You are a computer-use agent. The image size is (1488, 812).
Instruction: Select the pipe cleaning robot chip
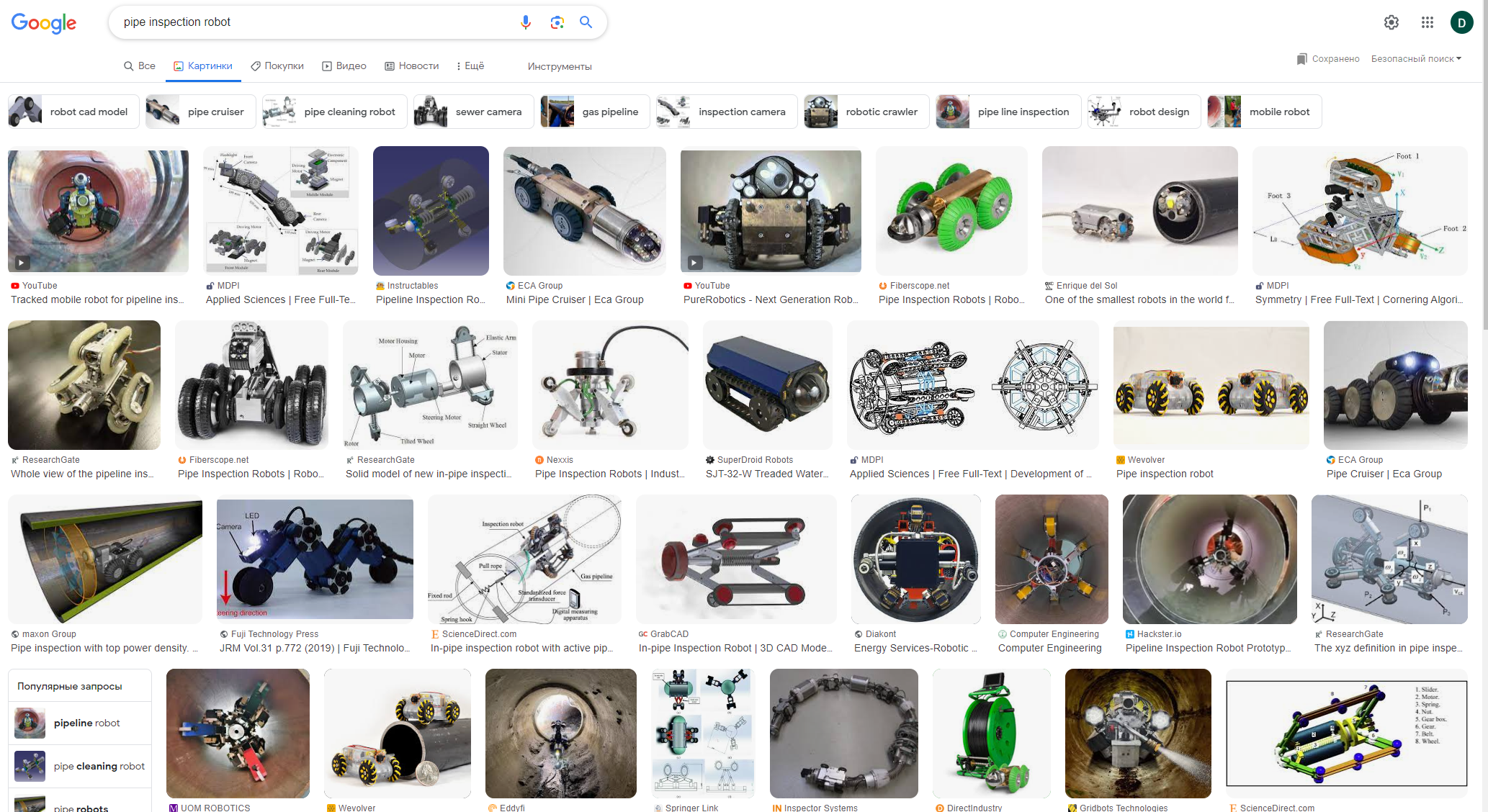point(335,112)
